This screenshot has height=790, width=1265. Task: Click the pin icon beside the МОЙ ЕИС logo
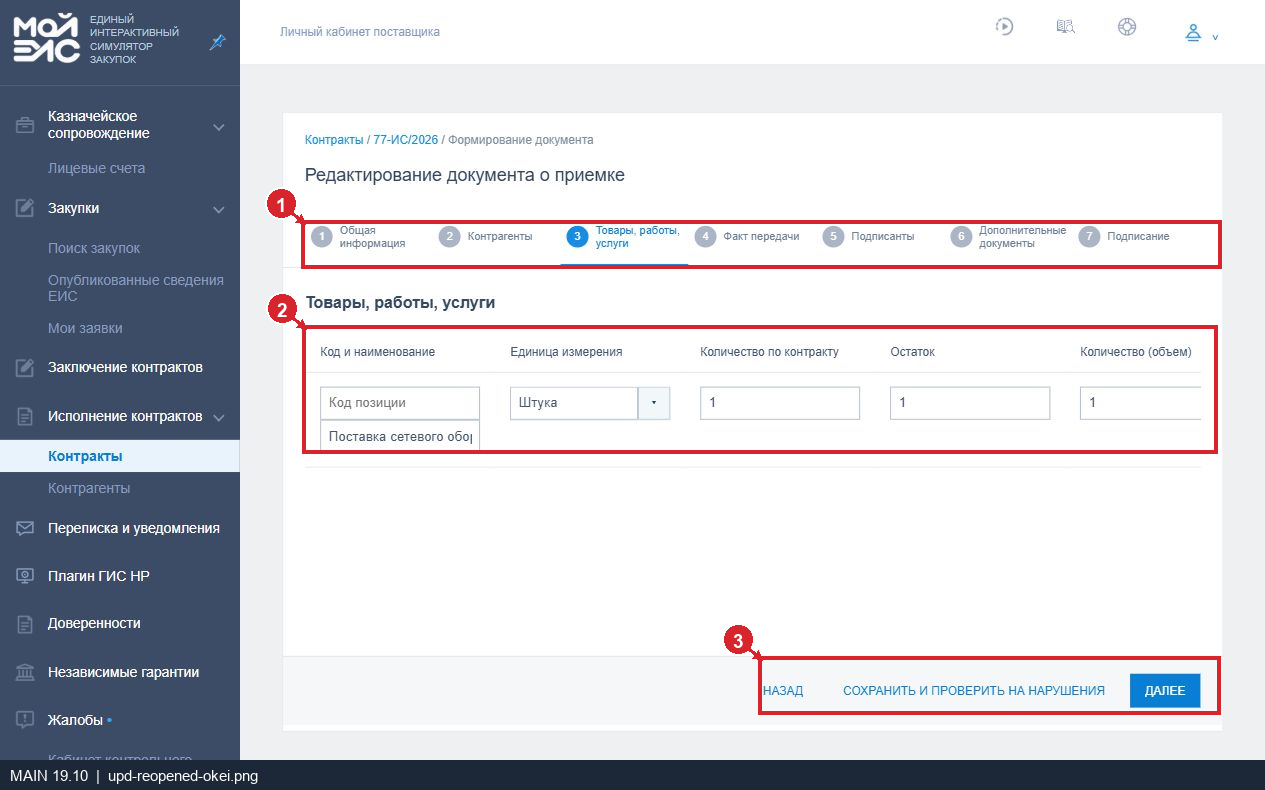[x=217, y=42]
